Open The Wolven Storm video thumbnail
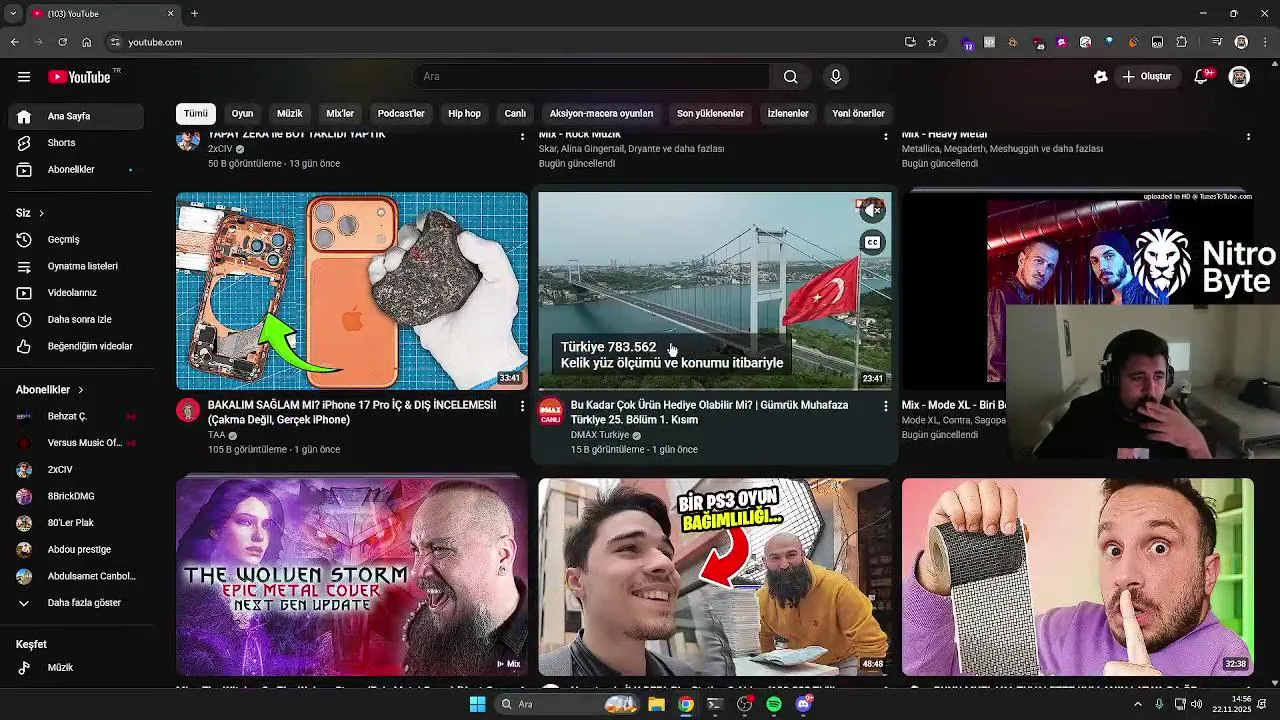The height and width of the screenshot is (720, 1280). coord(352,577)
